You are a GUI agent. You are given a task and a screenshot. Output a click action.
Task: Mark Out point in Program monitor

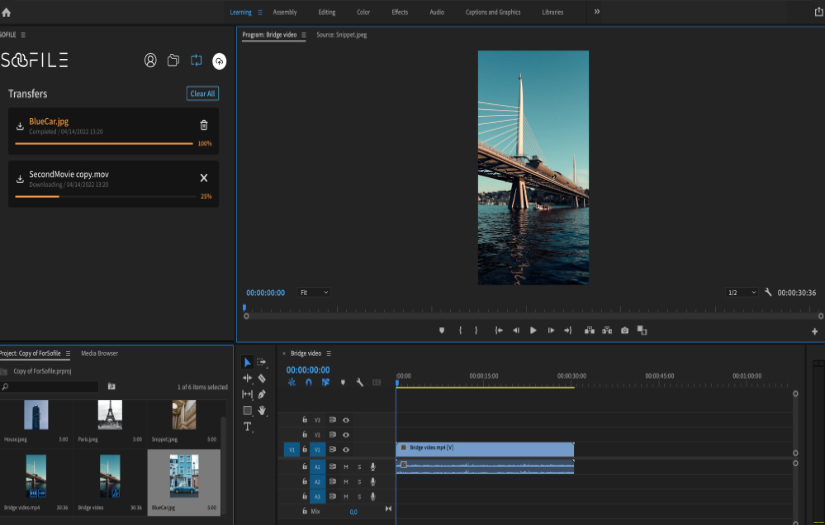click(x=476, y=330)
